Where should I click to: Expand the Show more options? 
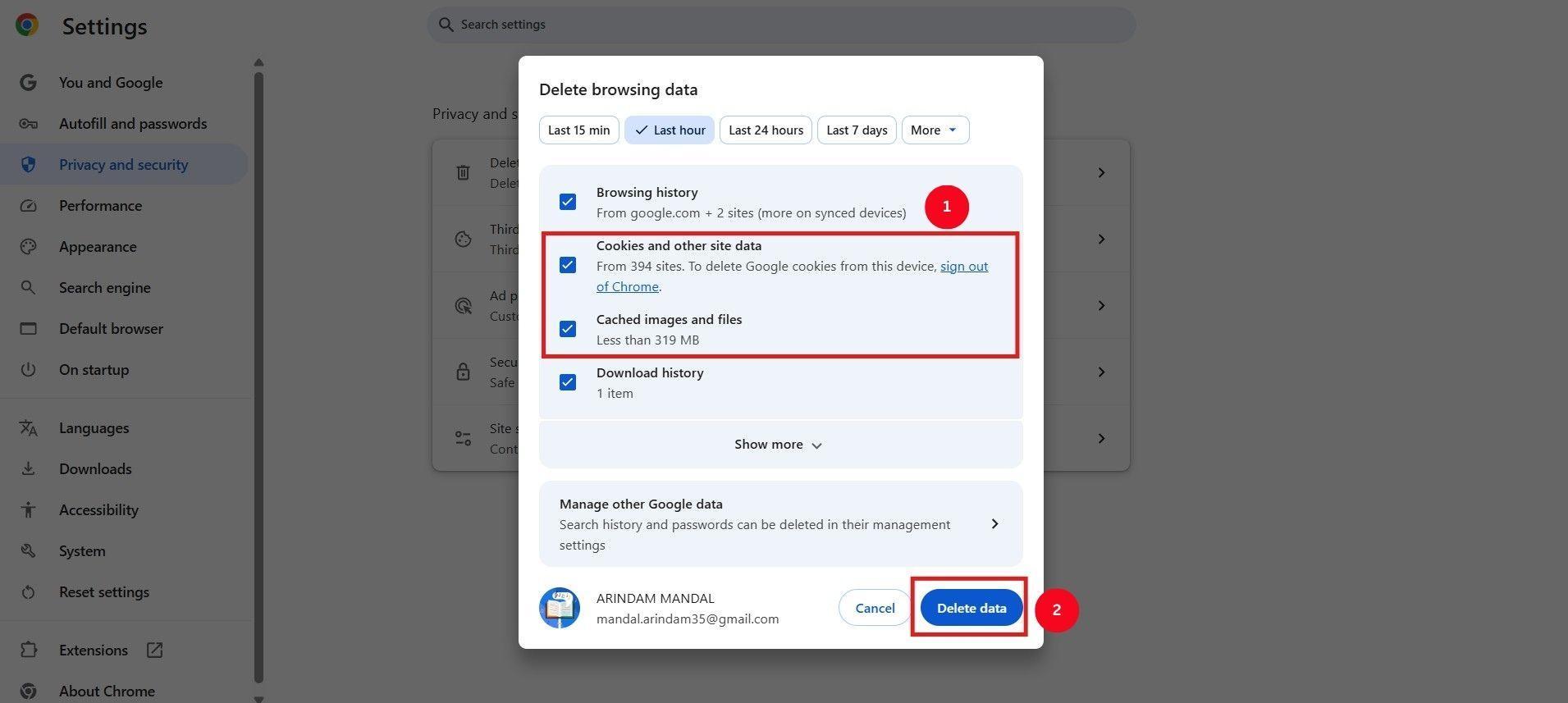coord(780,445)
